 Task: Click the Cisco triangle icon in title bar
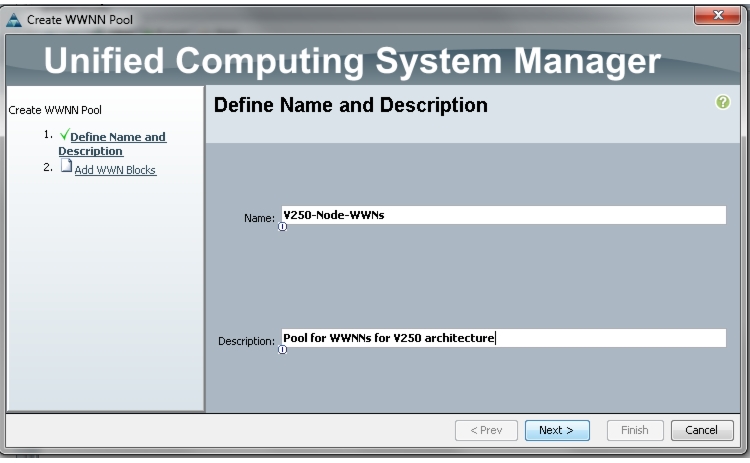click(14, 20)
